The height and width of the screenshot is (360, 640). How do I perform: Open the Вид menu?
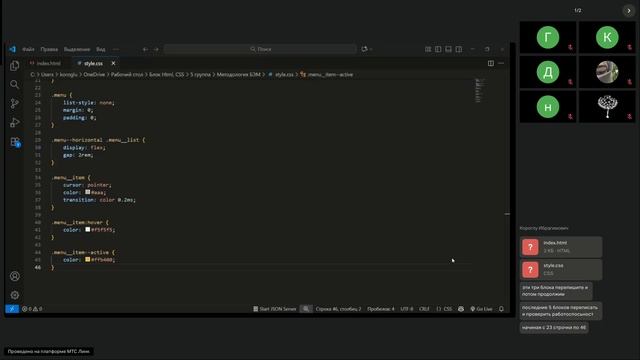pos(101,49)
